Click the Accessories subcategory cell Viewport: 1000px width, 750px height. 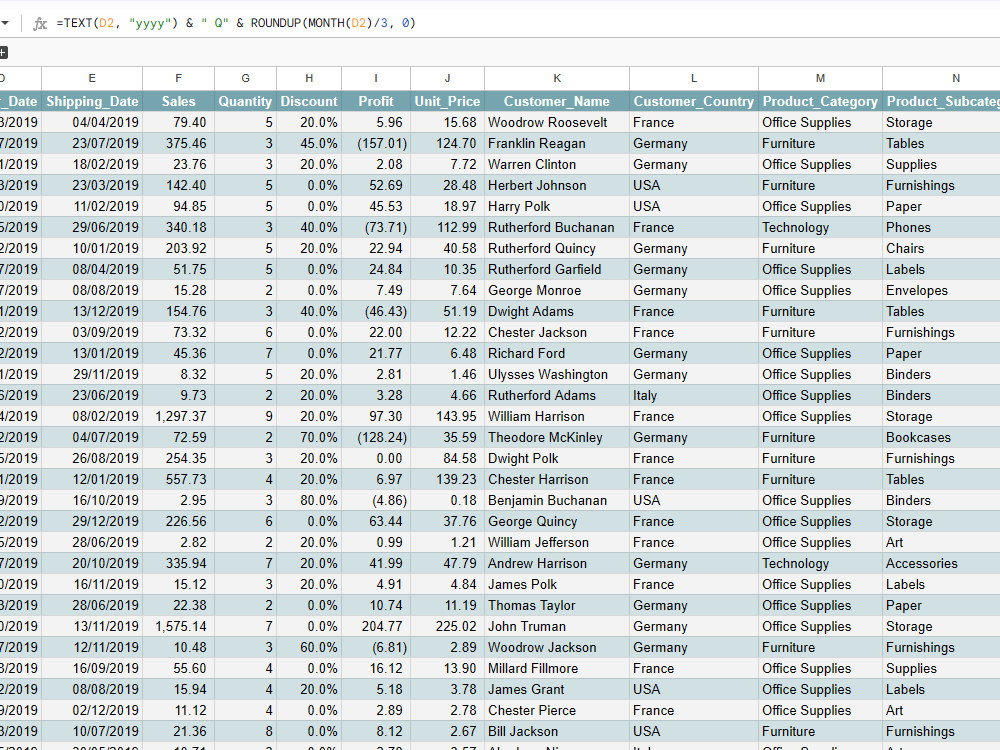pyautogui.click(x=941, y=564)
